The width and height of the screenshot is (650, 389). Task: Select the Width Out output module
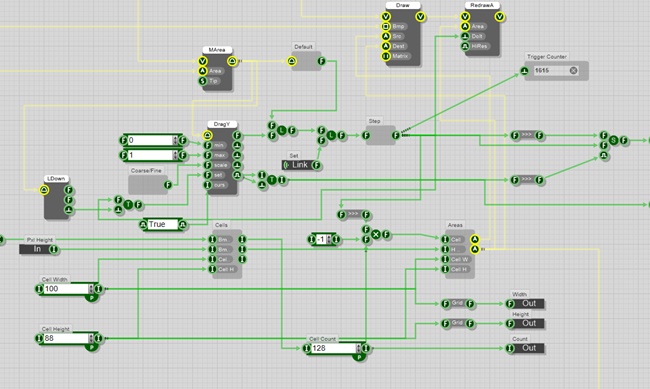525,304
